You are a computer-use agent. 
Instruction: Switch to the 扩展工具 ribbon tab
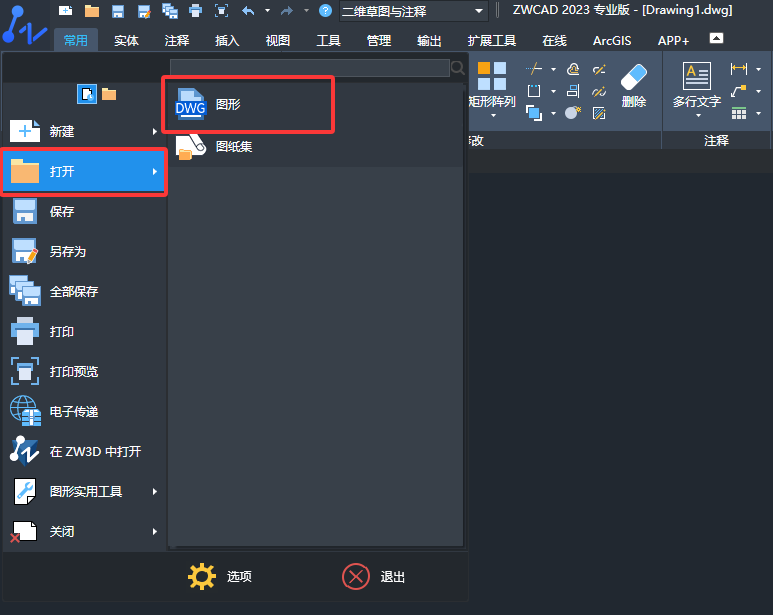pyautogui.click(x=492, y=40)
